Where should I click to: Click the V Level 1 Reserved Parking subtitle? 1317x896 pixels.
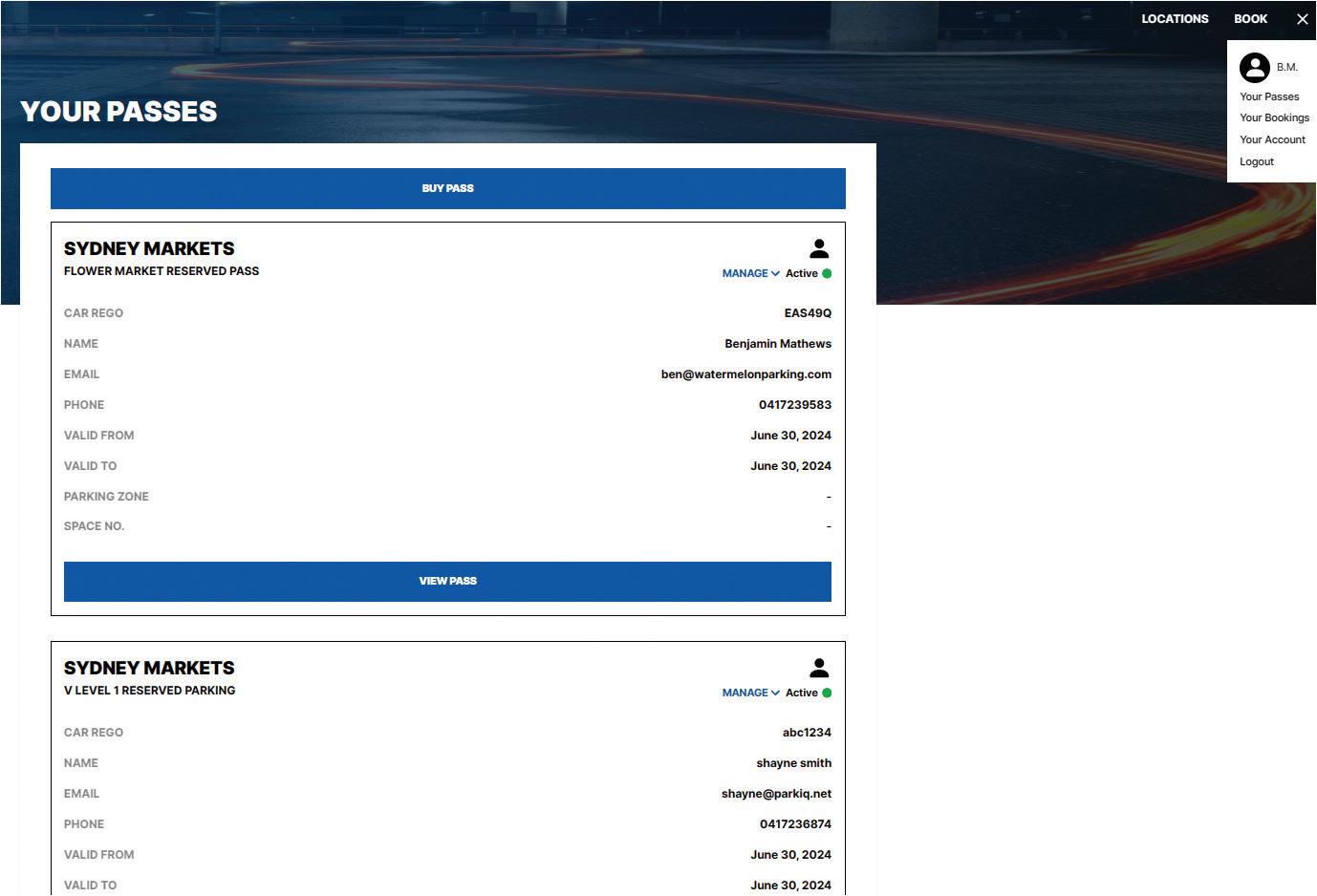149,691
